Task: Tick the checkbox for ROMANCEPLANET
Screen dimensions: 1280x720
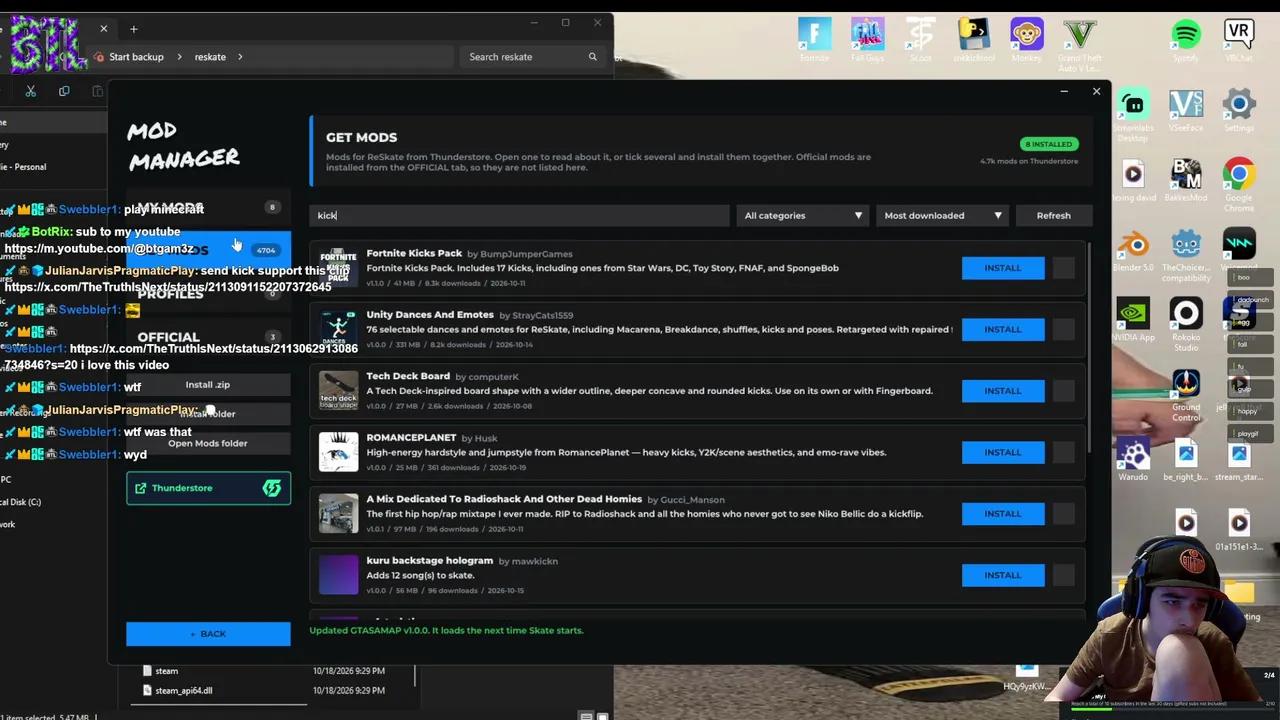Action: tap(1064, 452)
